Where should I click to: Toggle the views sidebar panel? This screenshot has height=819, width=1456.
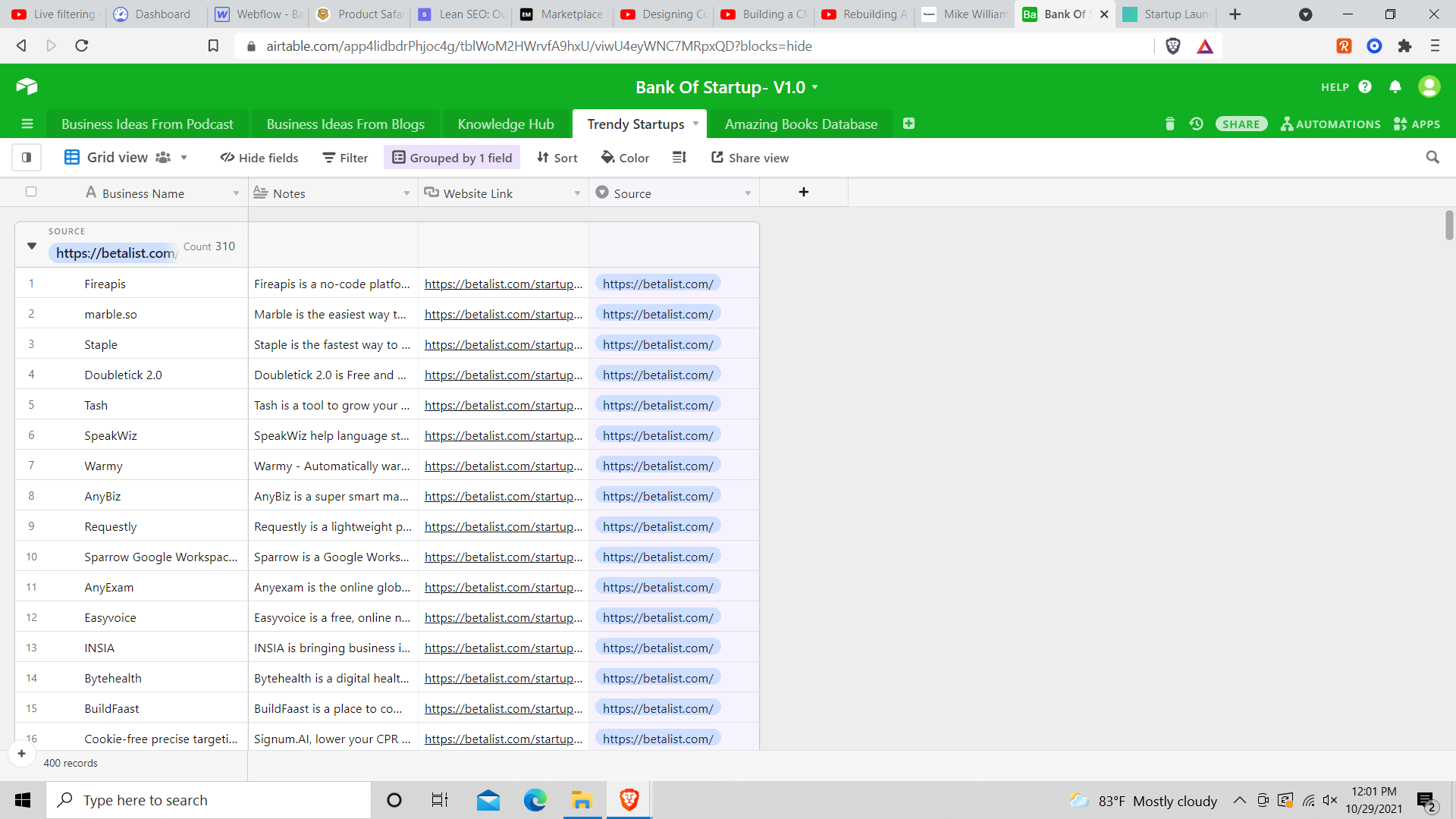27,158
